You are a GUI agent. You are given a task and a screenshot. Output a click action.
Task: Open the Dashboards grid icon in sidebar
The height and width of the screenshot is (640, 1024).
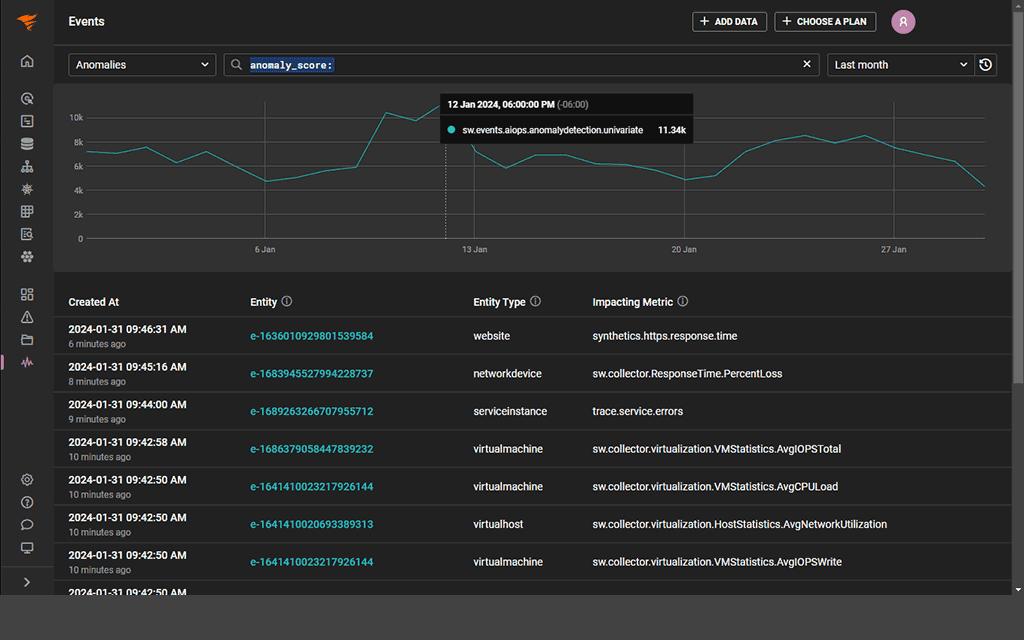pyautogui.click(x=27, y=294)
